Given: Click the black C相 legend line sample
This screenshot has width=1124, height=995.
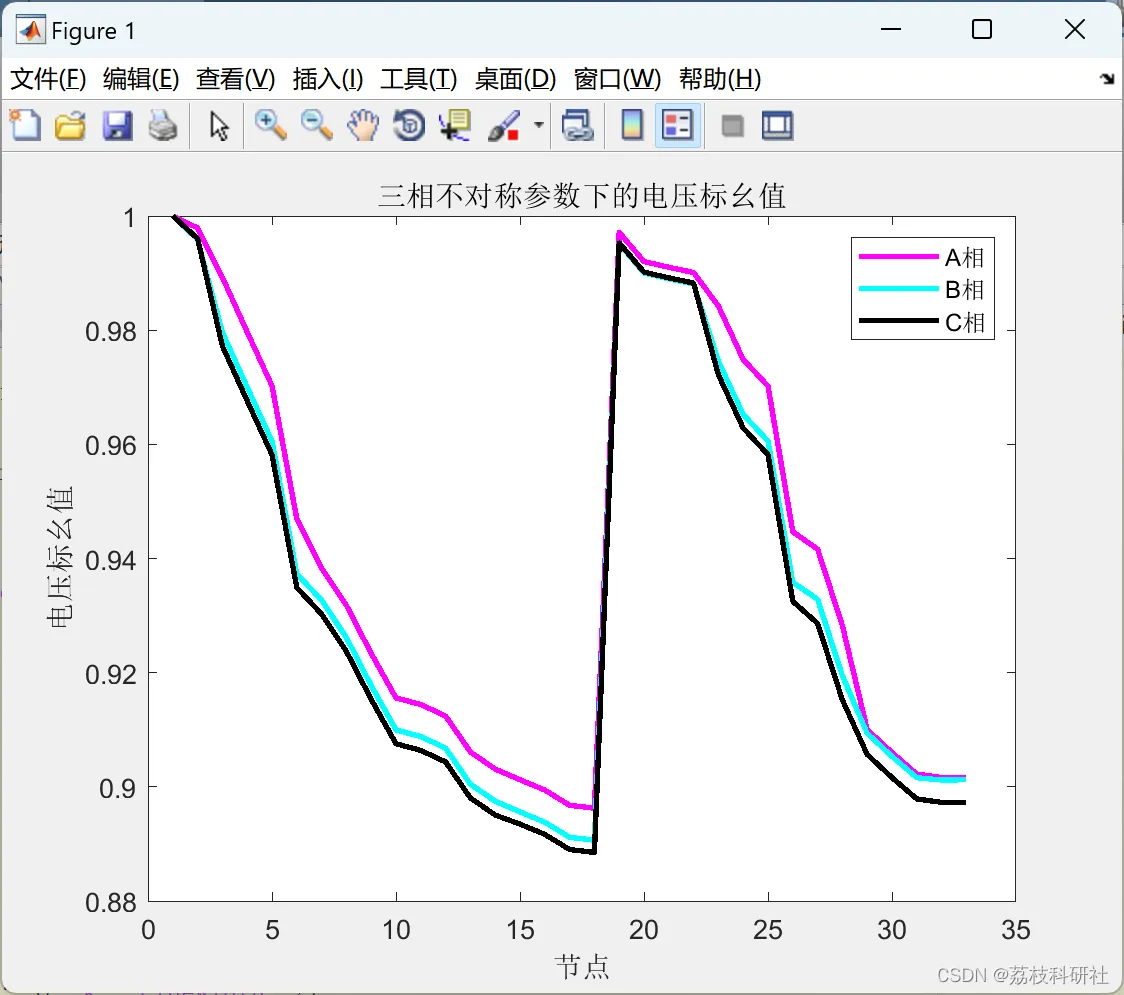Looking at the screenshot, I should click(x=899, y=321).
